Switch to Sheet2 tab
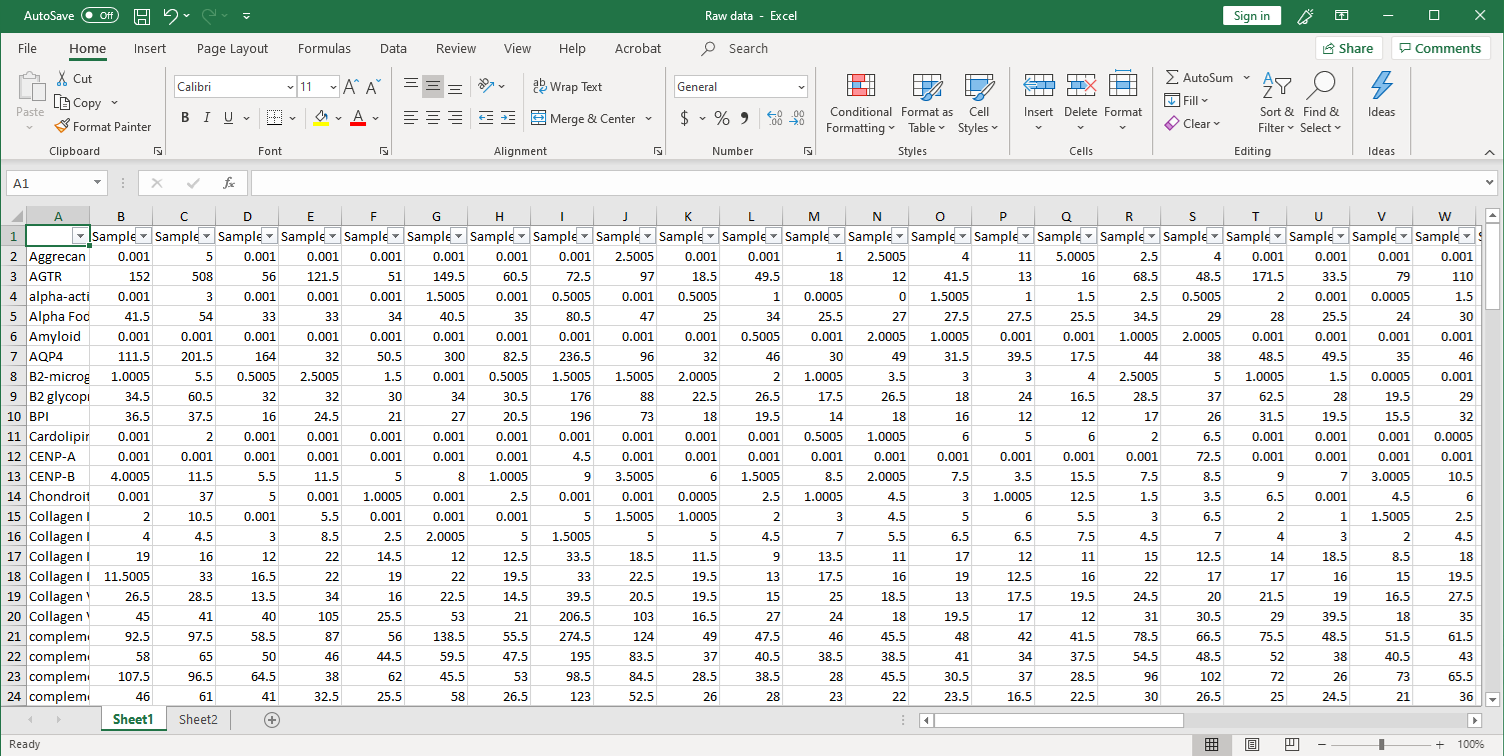This screenshot has width=1504, height=756. [x=198, y=720]
